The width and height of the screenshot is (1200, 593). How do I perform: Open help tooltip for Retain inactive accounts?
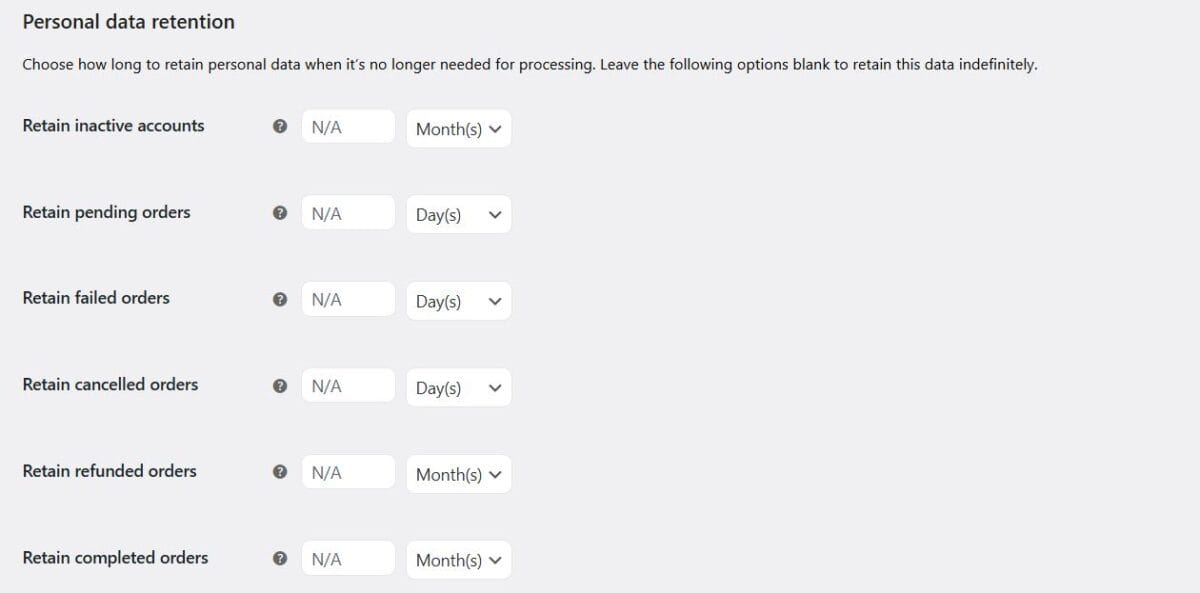(280, 126)
